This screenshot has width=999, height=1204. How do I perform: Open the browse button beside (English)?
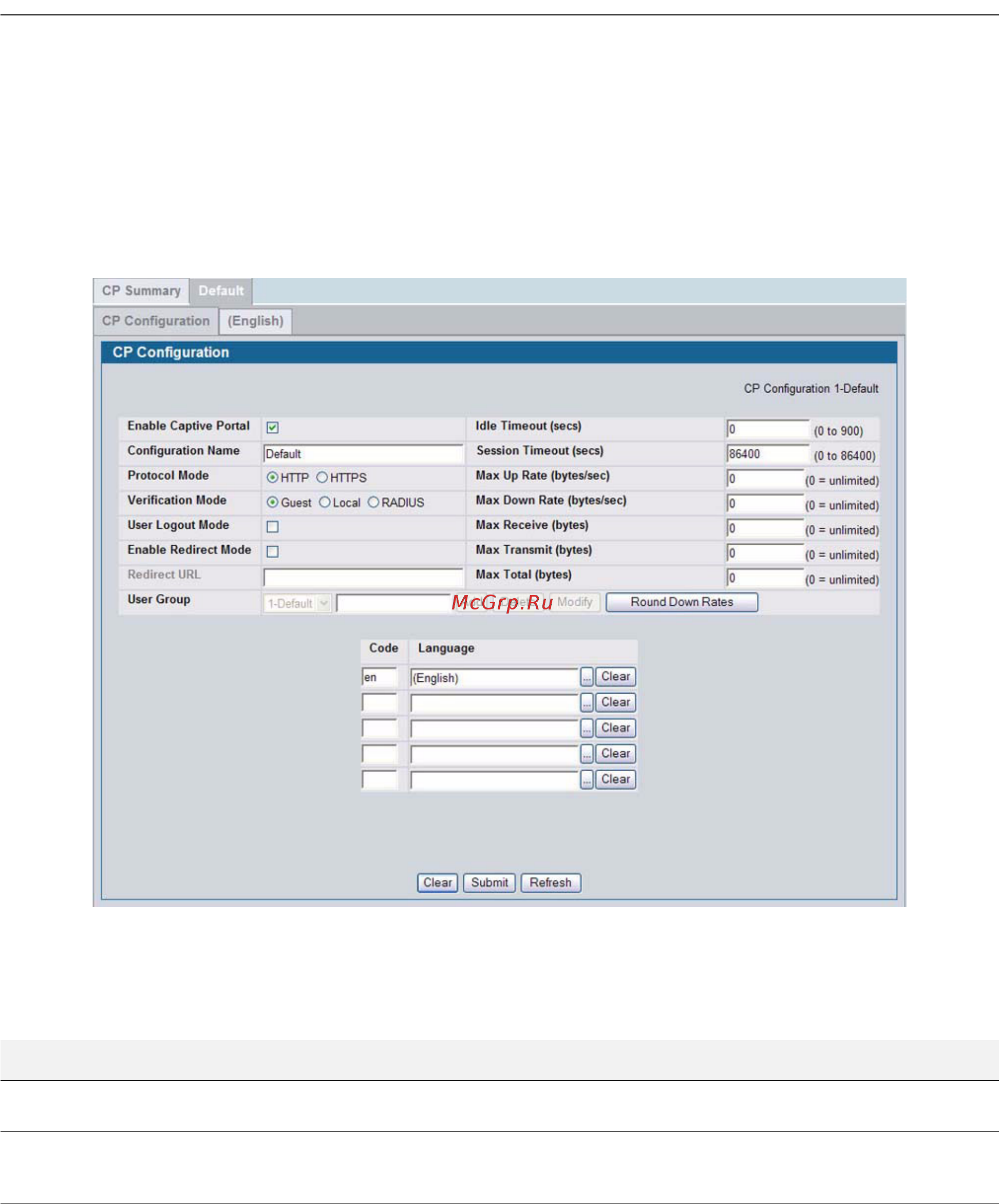click(587, 677)
